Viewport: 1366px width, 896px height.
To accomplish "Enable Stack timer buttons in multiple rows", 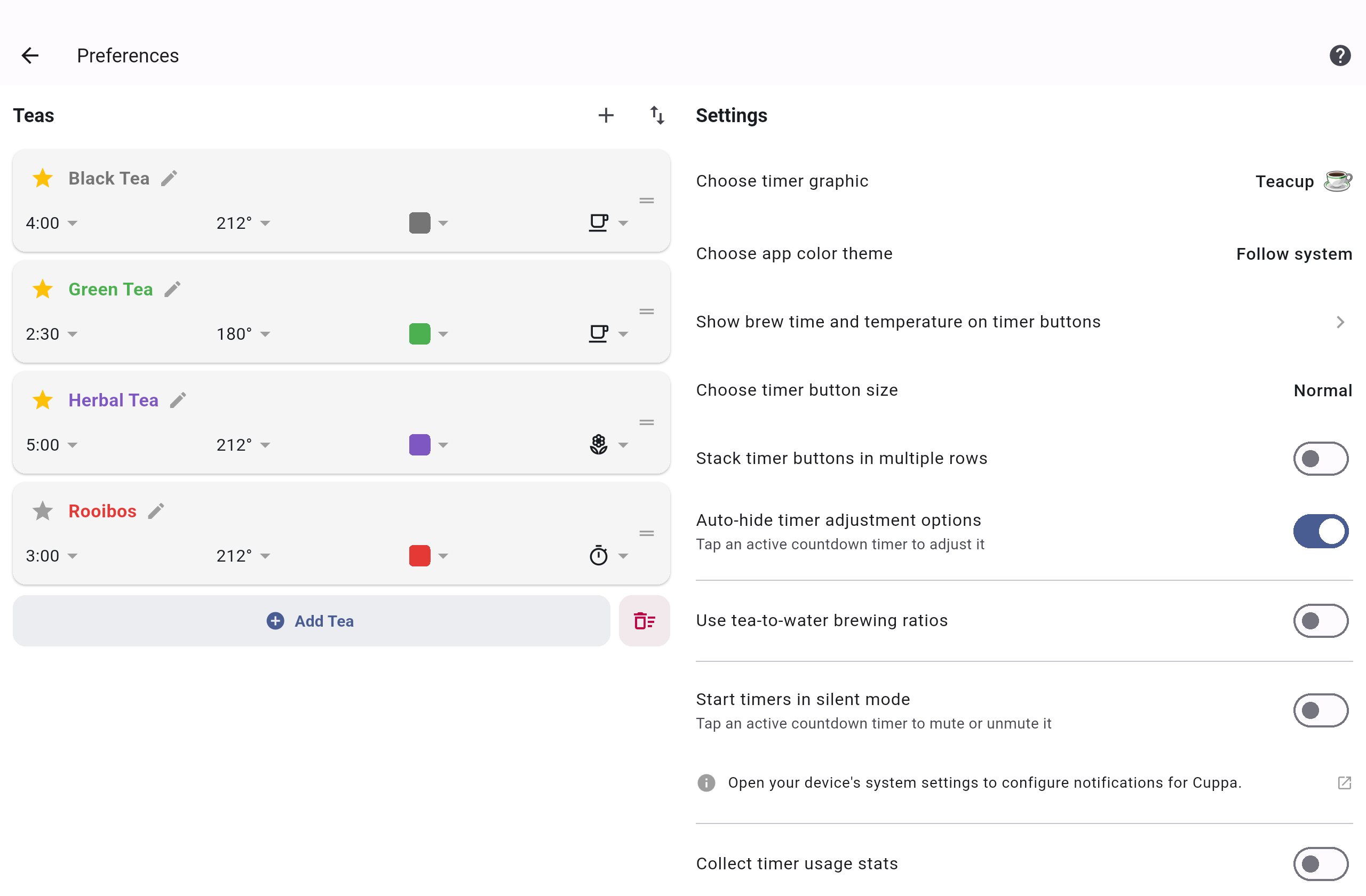I will 1320,458.
